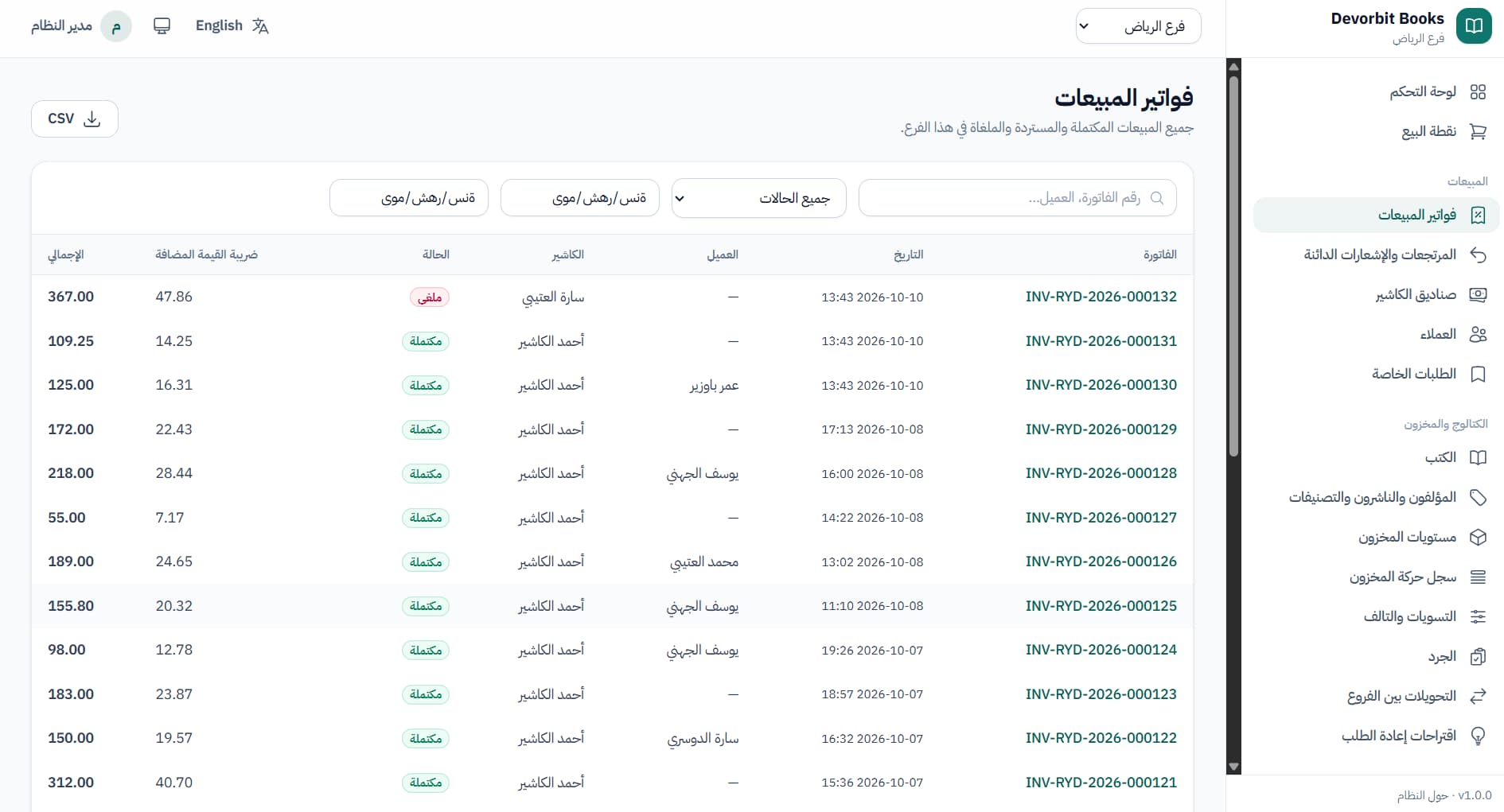Open invoice INV-RYD-2026-000132

tap(1101, 297)
